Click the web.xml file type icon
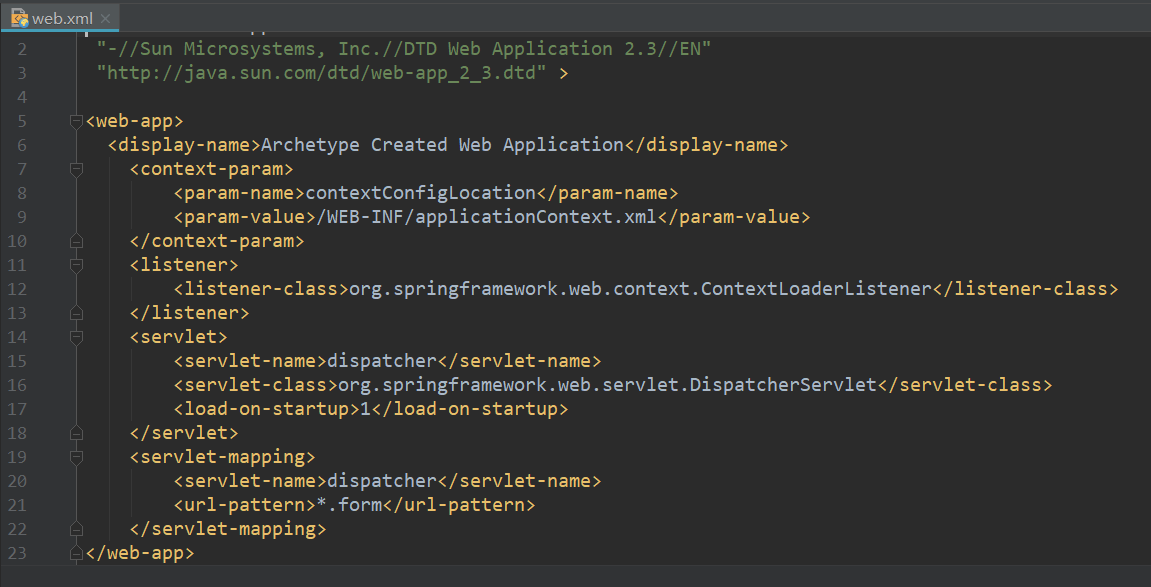 pyautogui.click(x=18, y=18)
